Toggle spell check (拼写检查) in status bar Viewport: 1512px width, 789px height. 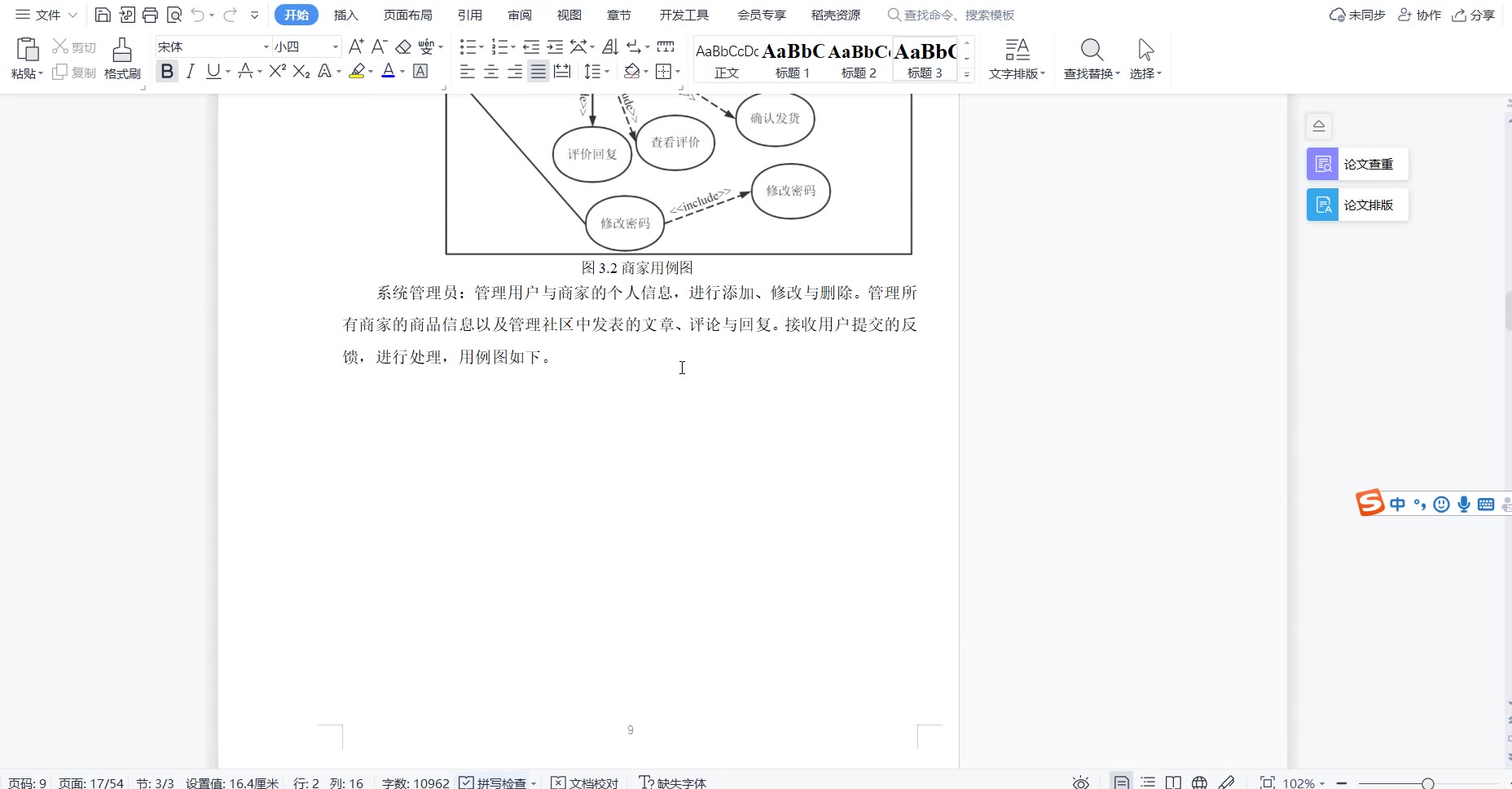[x=497, y=782]
